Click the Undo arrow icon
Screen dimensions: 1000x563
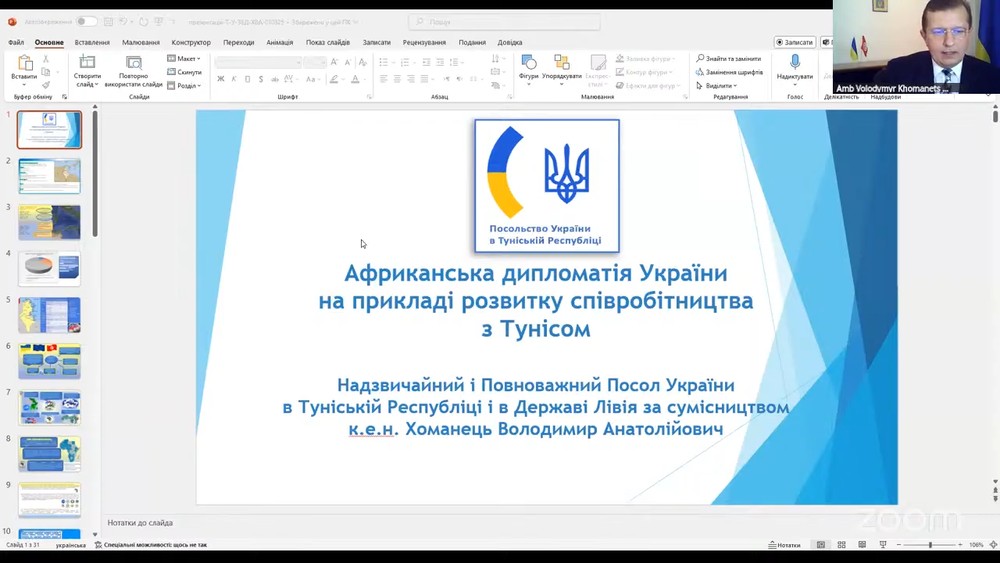(123, 22)
